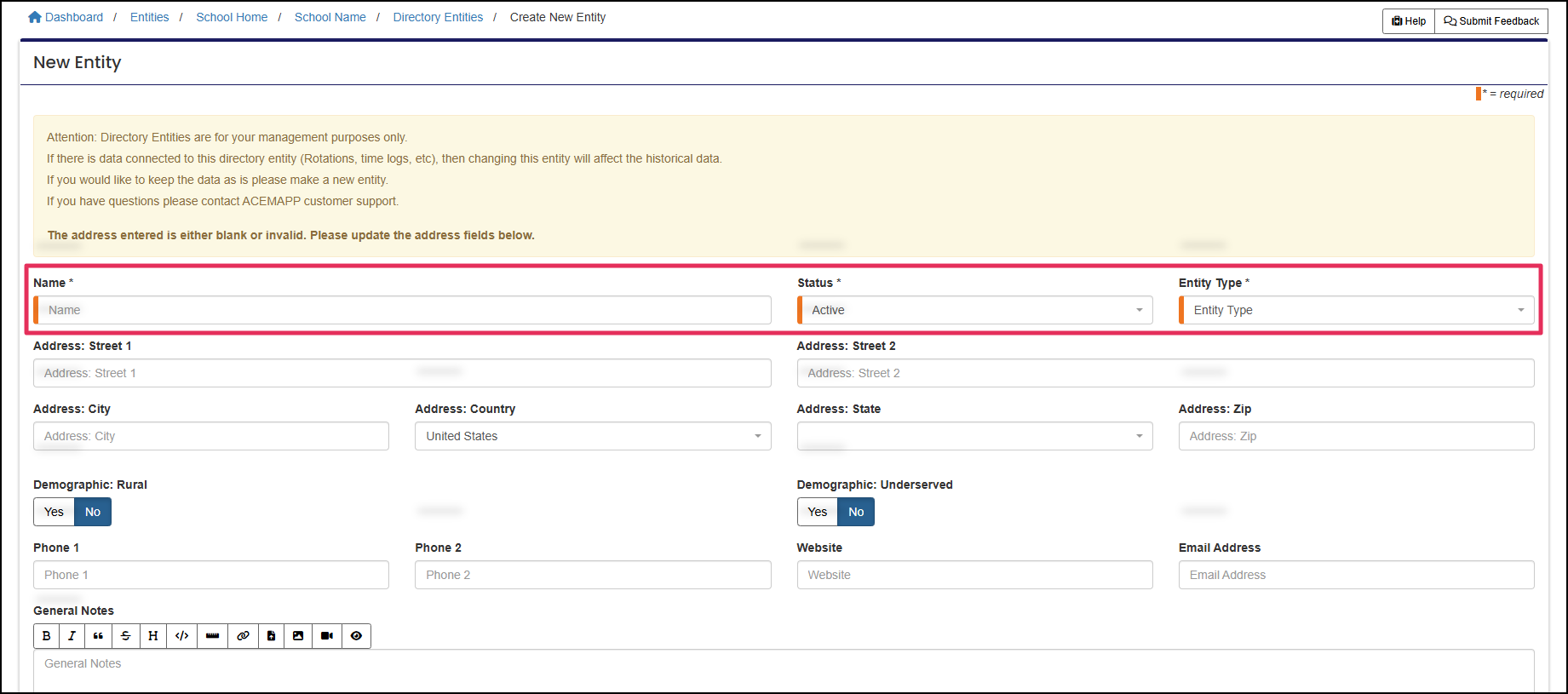Insert an image using the picture icon
Screen dimensions: 1568x694
tap(298, 636)
